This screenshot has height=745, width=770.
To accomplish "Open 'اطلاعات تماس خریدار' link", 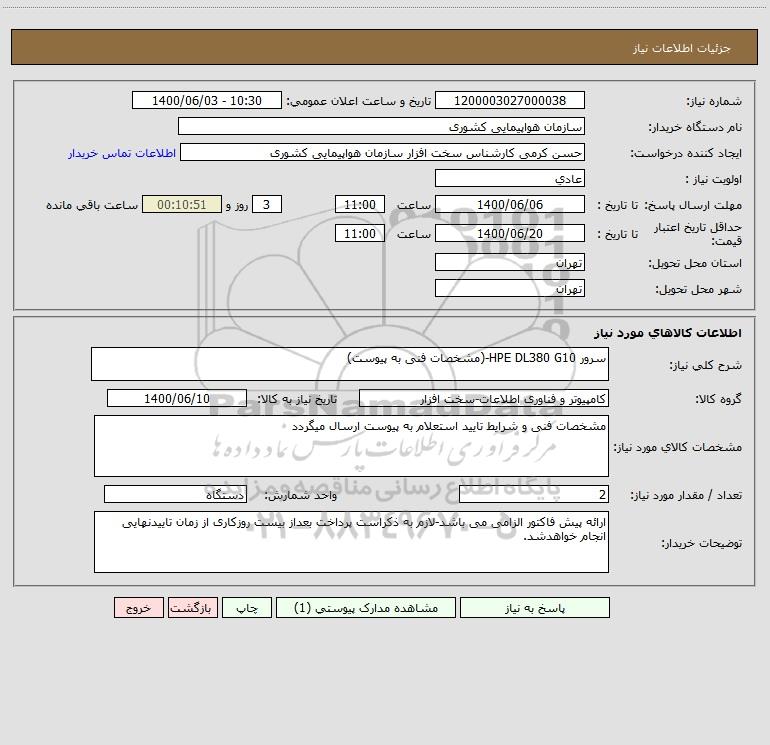I will pos(122,153).
